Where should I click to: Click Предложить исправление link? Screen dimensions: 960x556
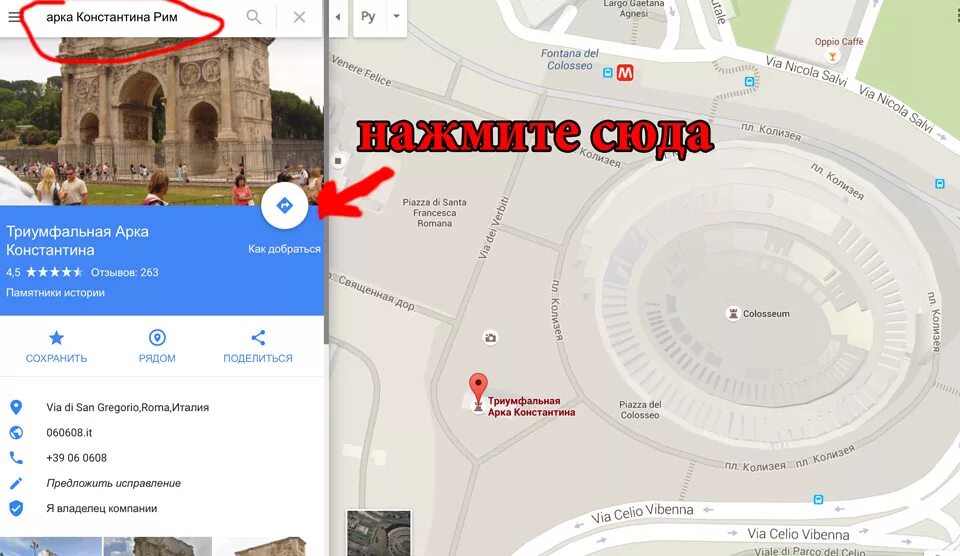click(x=113, y=483)
